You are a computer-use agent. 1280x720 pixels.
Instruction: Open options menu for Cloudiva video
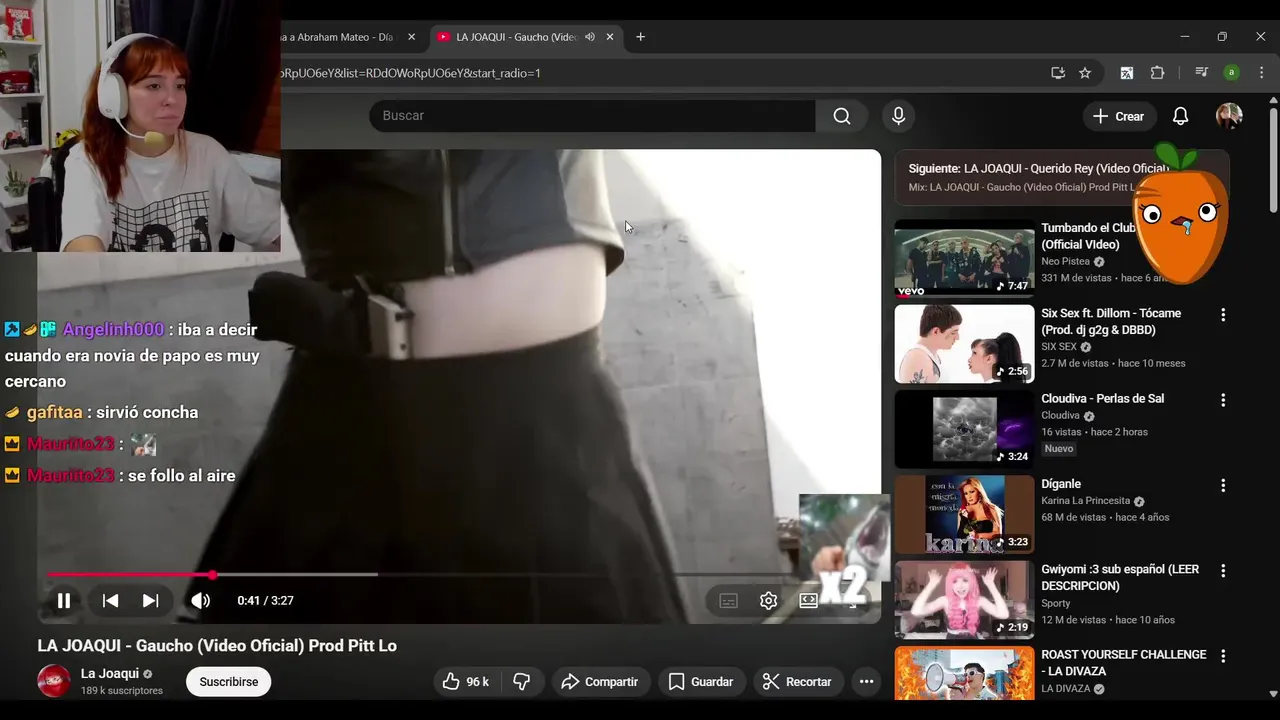click(x=1222, y=400)
